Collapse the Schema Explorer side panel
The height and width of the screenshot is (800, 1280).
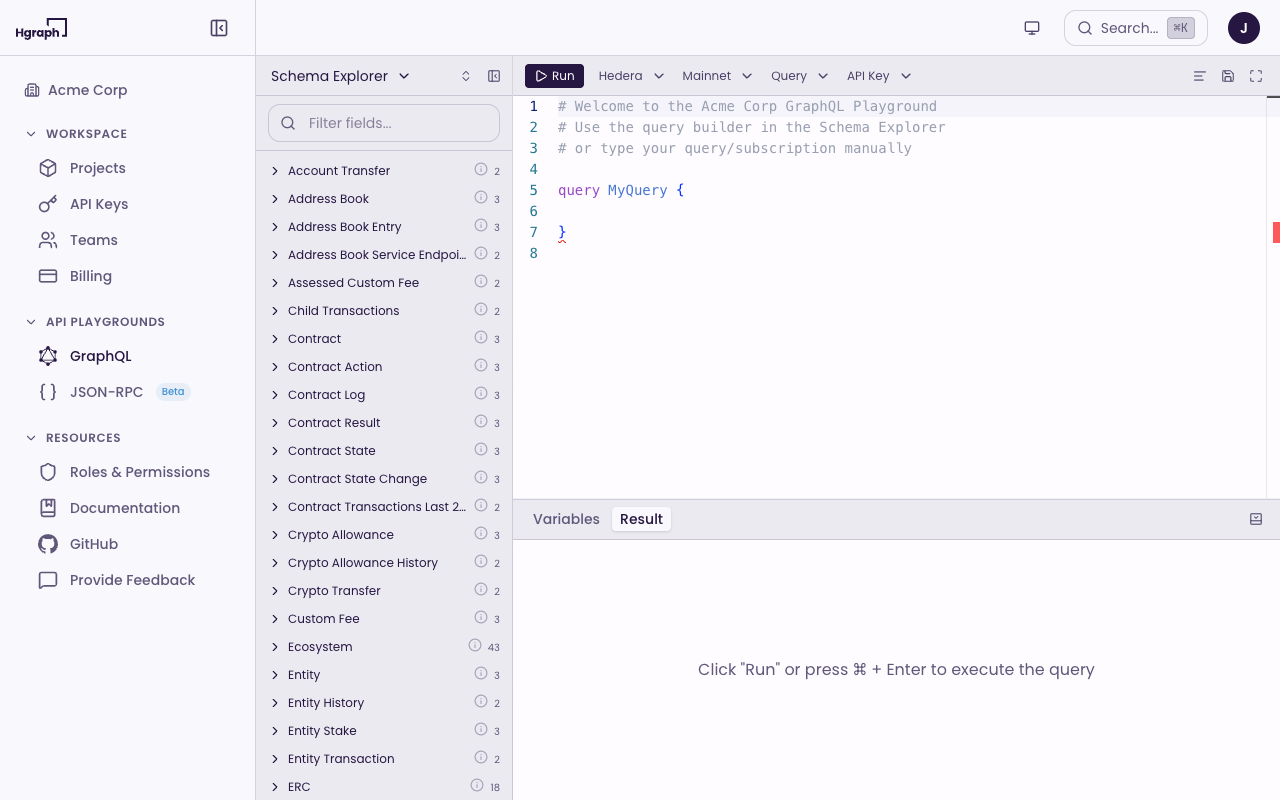pos(494,75)
